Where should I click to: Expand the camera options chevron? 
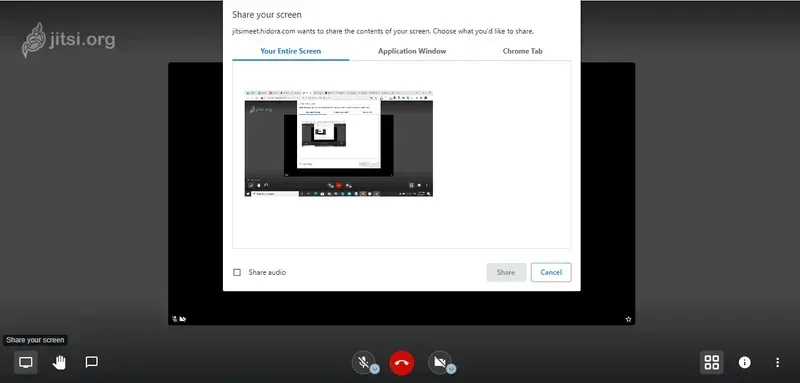click(451, 369)
